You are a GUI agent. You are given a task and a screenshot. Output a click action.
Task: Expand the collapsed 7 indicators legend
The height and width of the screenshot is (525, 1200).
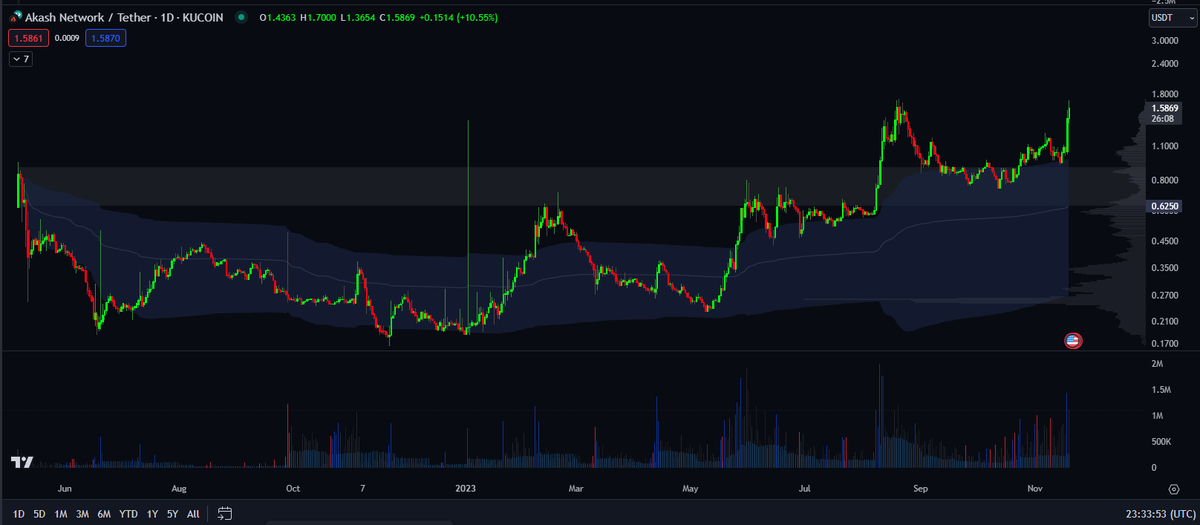(20, 59)
